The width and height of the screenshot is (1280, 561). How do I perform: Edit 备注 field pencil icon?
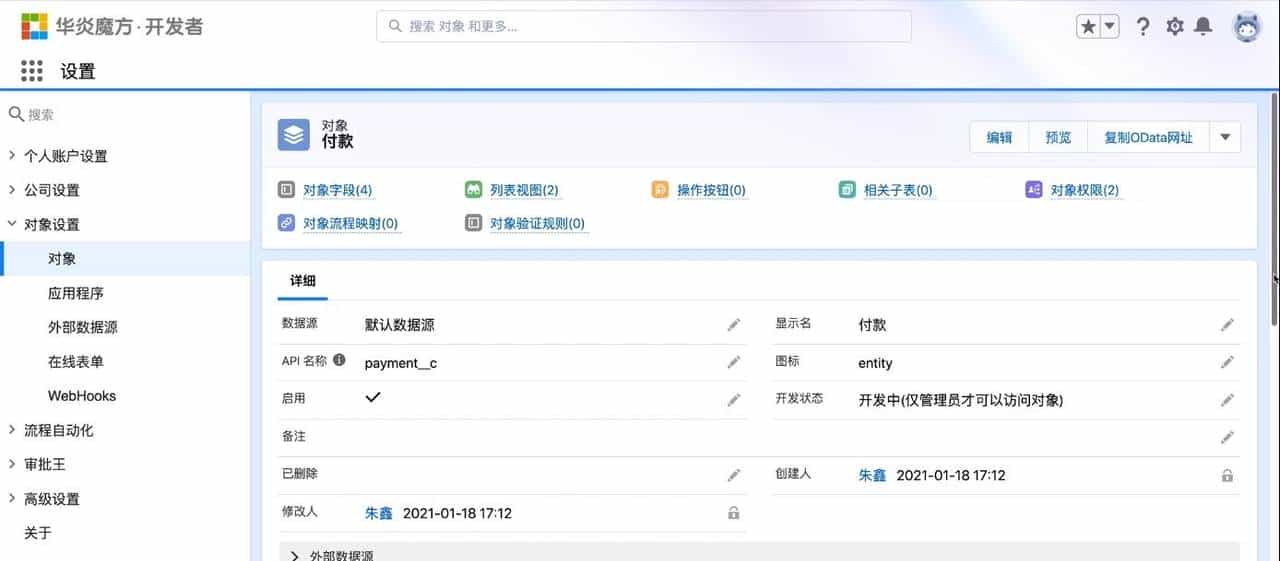pos(1227,437)
